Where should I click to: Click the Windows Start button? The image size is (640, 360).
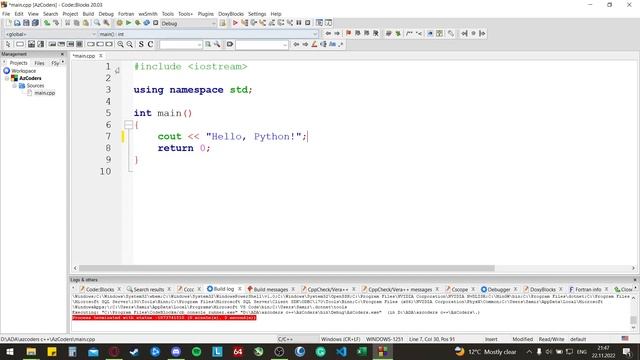(x=10, y=351)
